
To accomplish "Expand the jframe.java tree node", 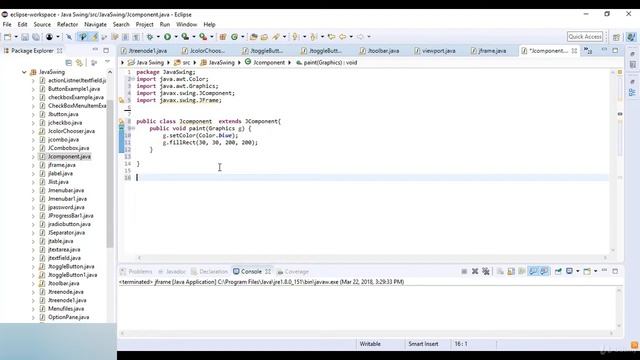I will pyautogui.click(x=33, y=165).
